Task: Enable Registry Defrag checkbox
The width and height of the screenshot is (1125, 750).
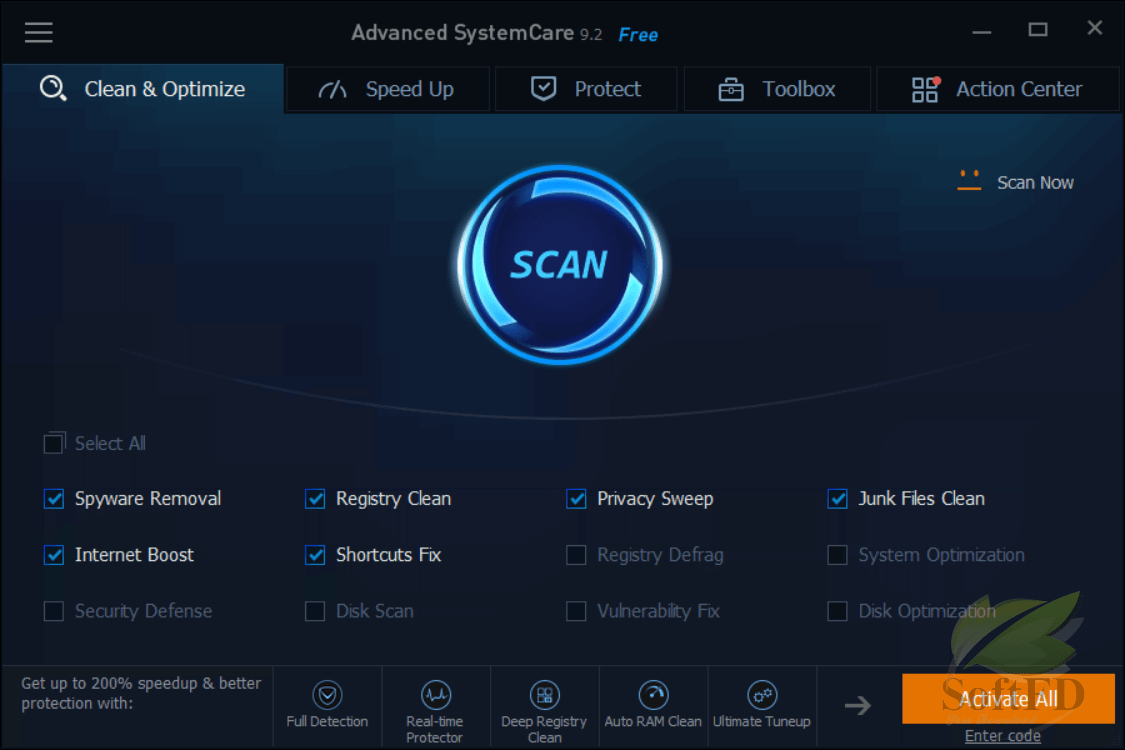Action: pyautogui.click(x=576, y=555)
